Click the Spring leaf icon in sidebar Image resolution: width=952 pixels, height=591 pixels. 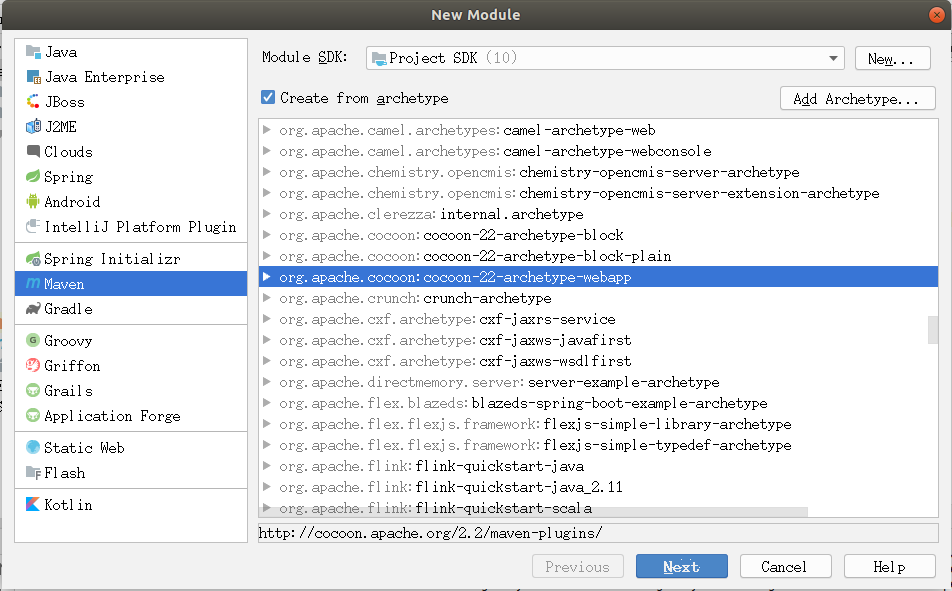pyautogui.click(x=34, y=177)
